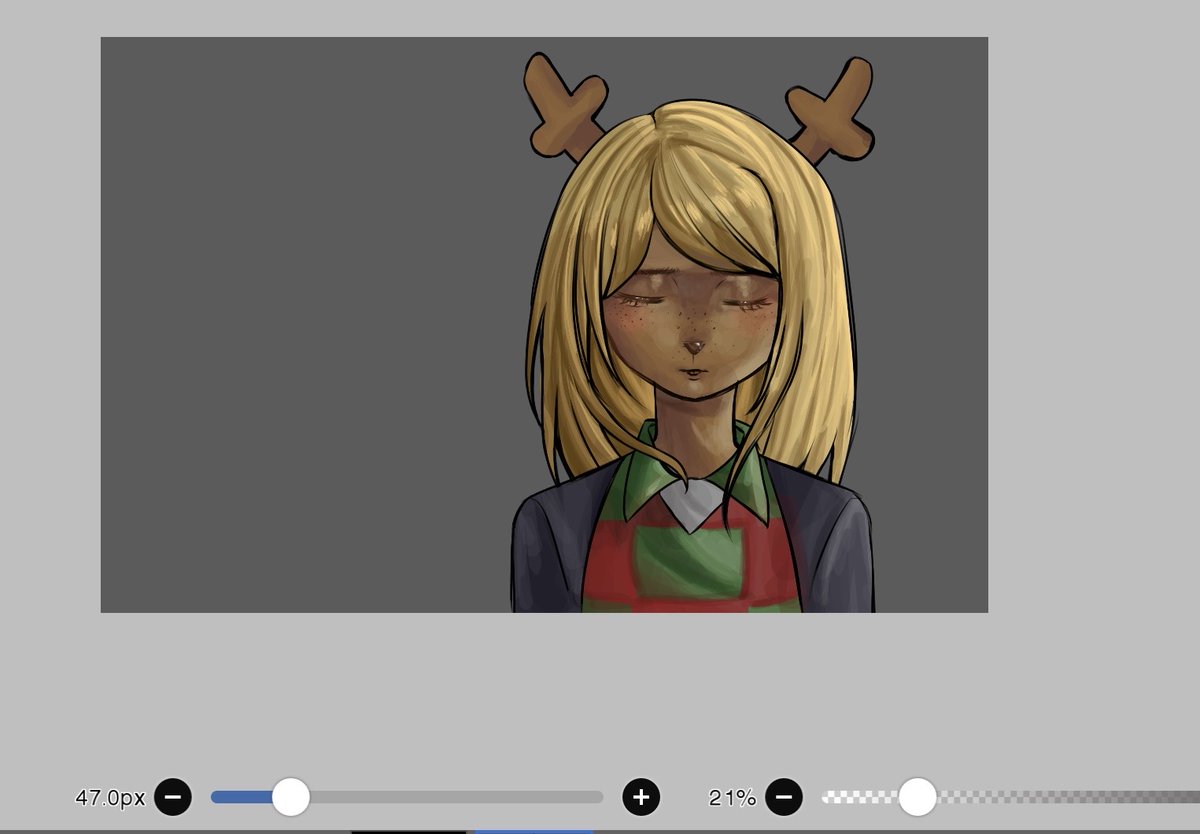Decrease opacity with minus button
This screenshot has width=1200, height=834.
(x=784, y=797)
